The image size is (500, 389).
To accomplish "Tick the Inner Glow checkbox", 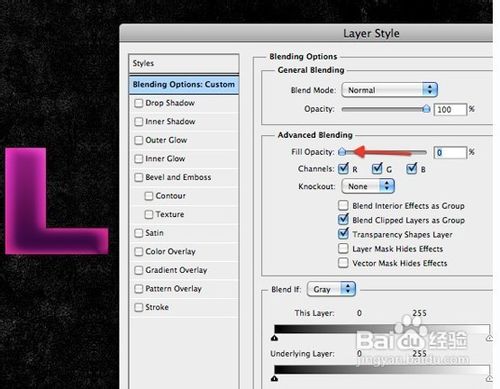I will coord(138,159).
